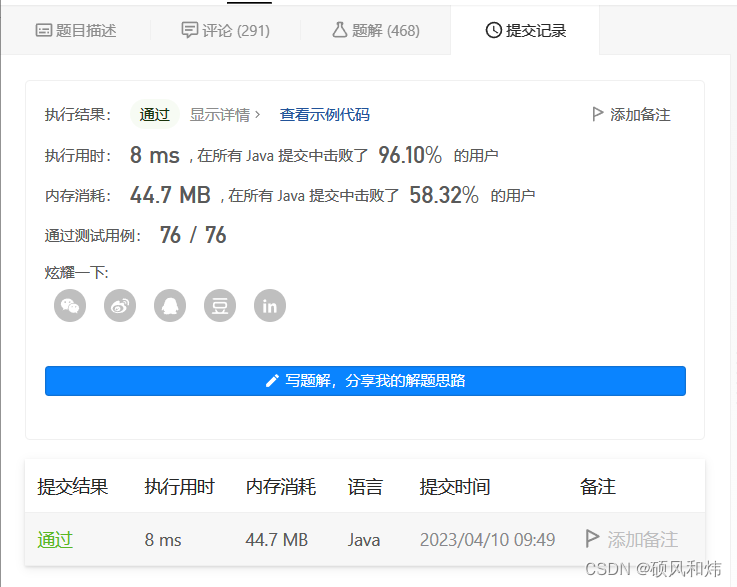
Task: Select the 提交记录 tab
Action: [525, 31]
